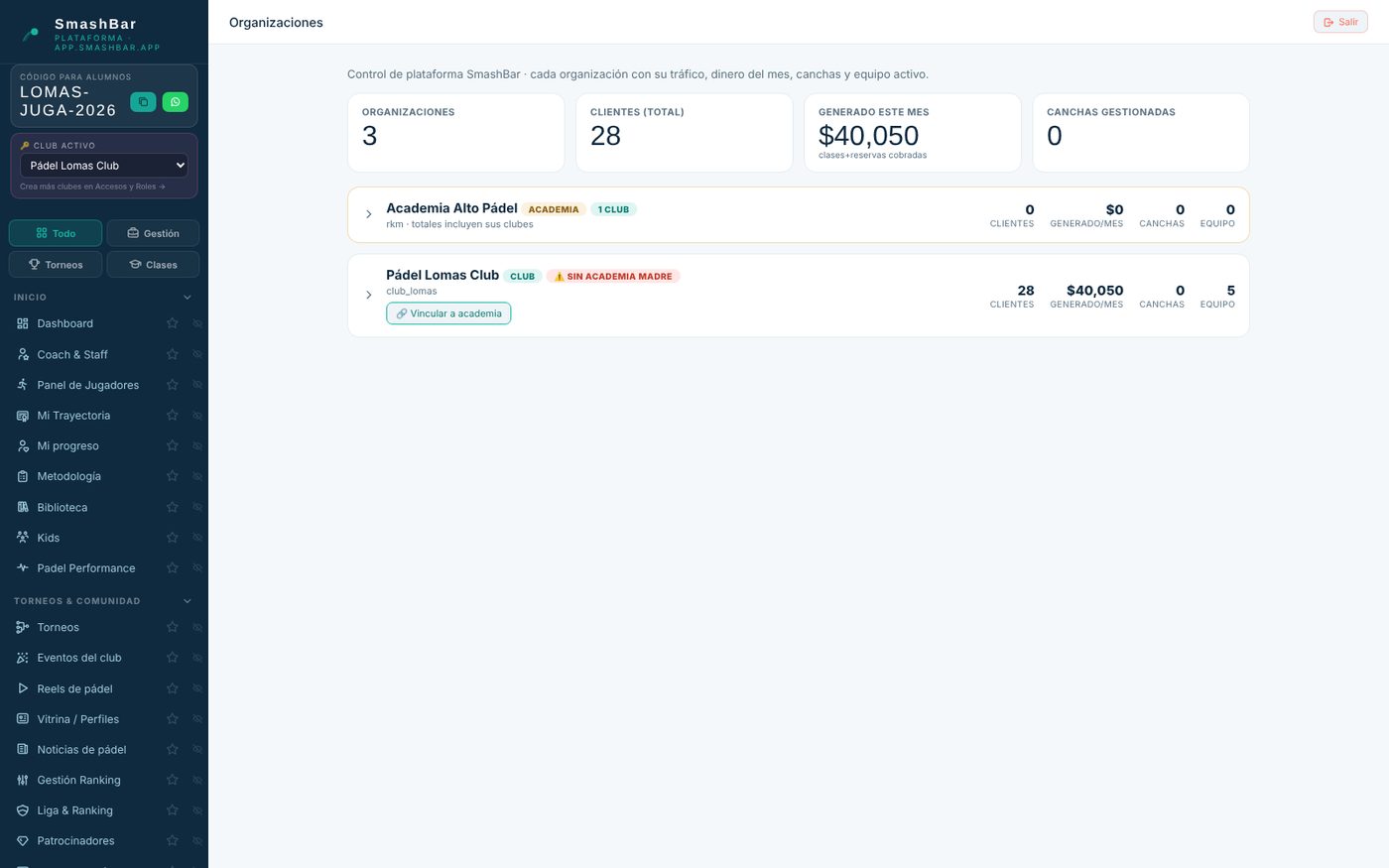This screenshot has width=1389, height=868.
Task: Hide the Dashboard item using its eye icon
Action: click(x=197, y=323)
